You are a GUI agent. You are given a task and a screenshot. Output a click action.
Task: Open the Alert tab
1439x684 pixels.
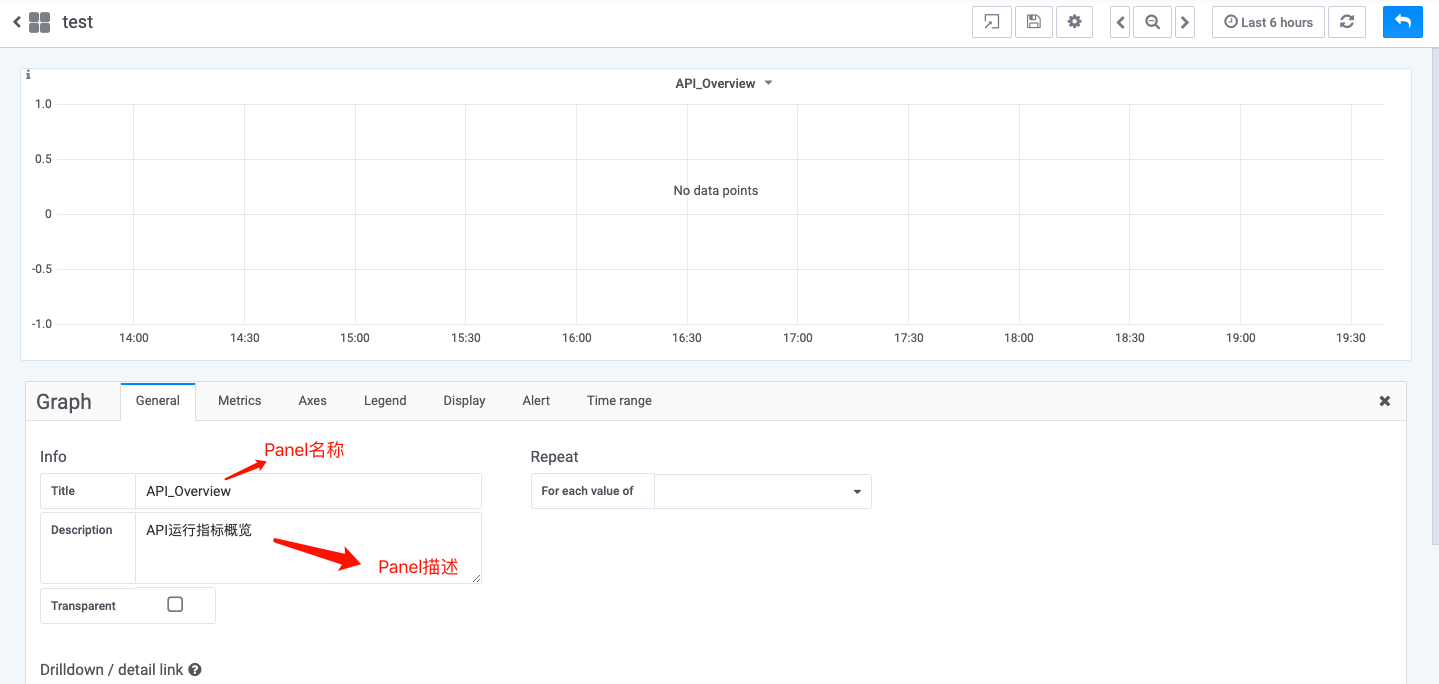pyautogui.click(x=536, y=400)
